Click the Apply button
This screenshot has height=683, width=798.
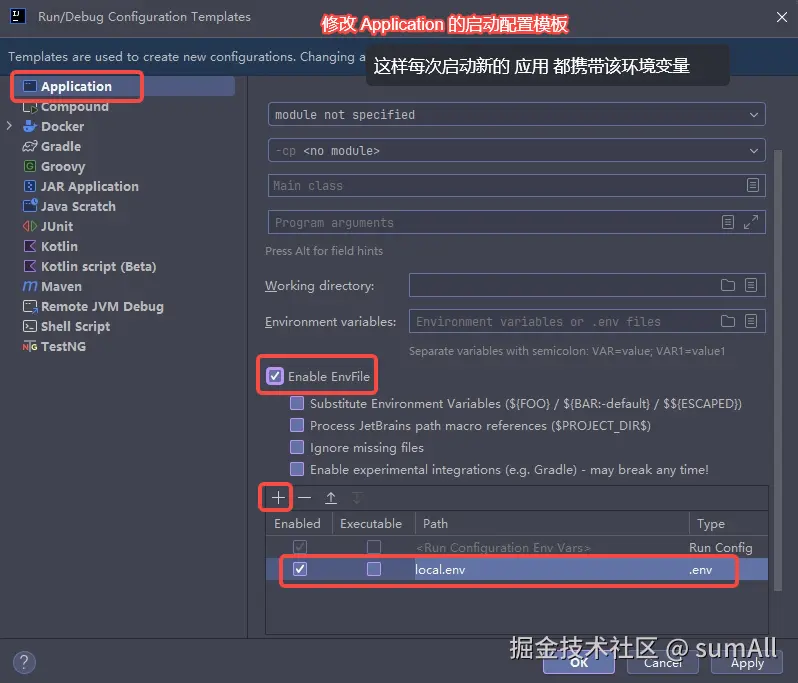tap(747, 663)
